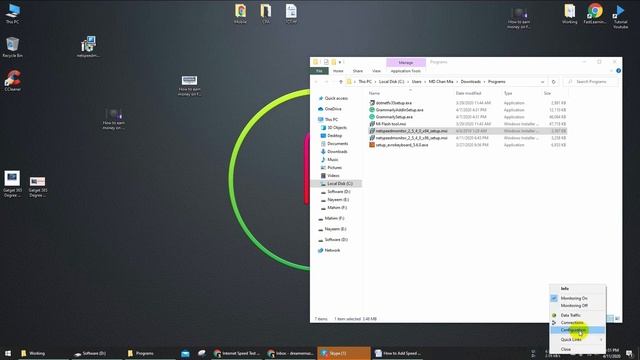Viewport: 640px width, 360px height.
Task: Sort by the Size column header
Action: coord(547,93)
